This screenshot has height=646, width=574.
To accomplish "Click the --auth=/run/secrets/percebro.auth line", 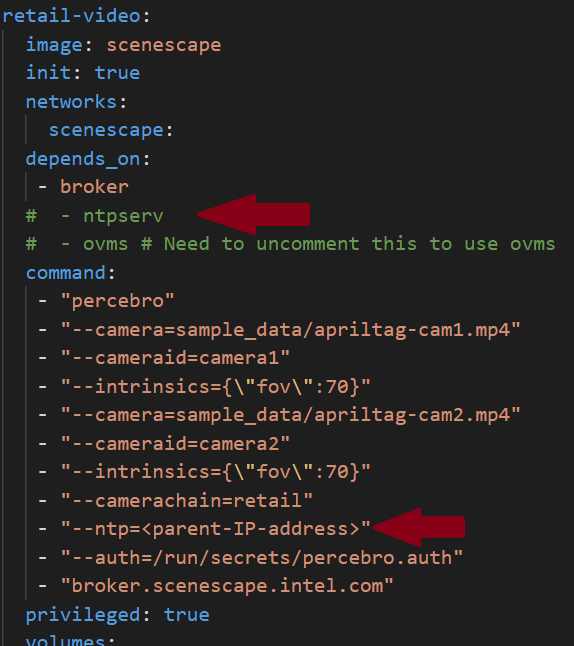I will (x=262, y=558).
